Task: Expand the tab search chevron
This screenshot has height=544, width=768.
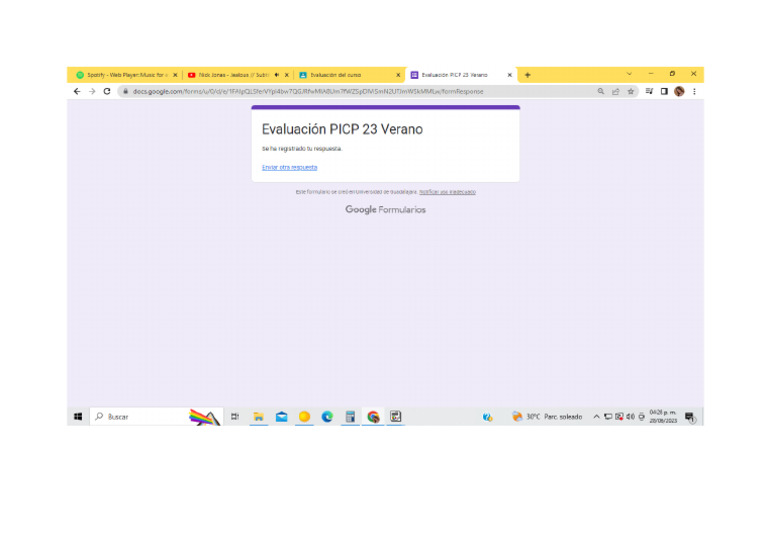Action: coord(629,74)
